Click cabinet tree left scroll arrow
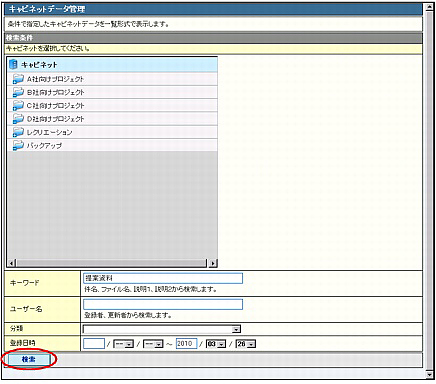Viewport: 436px width, 384px height. 12,263
